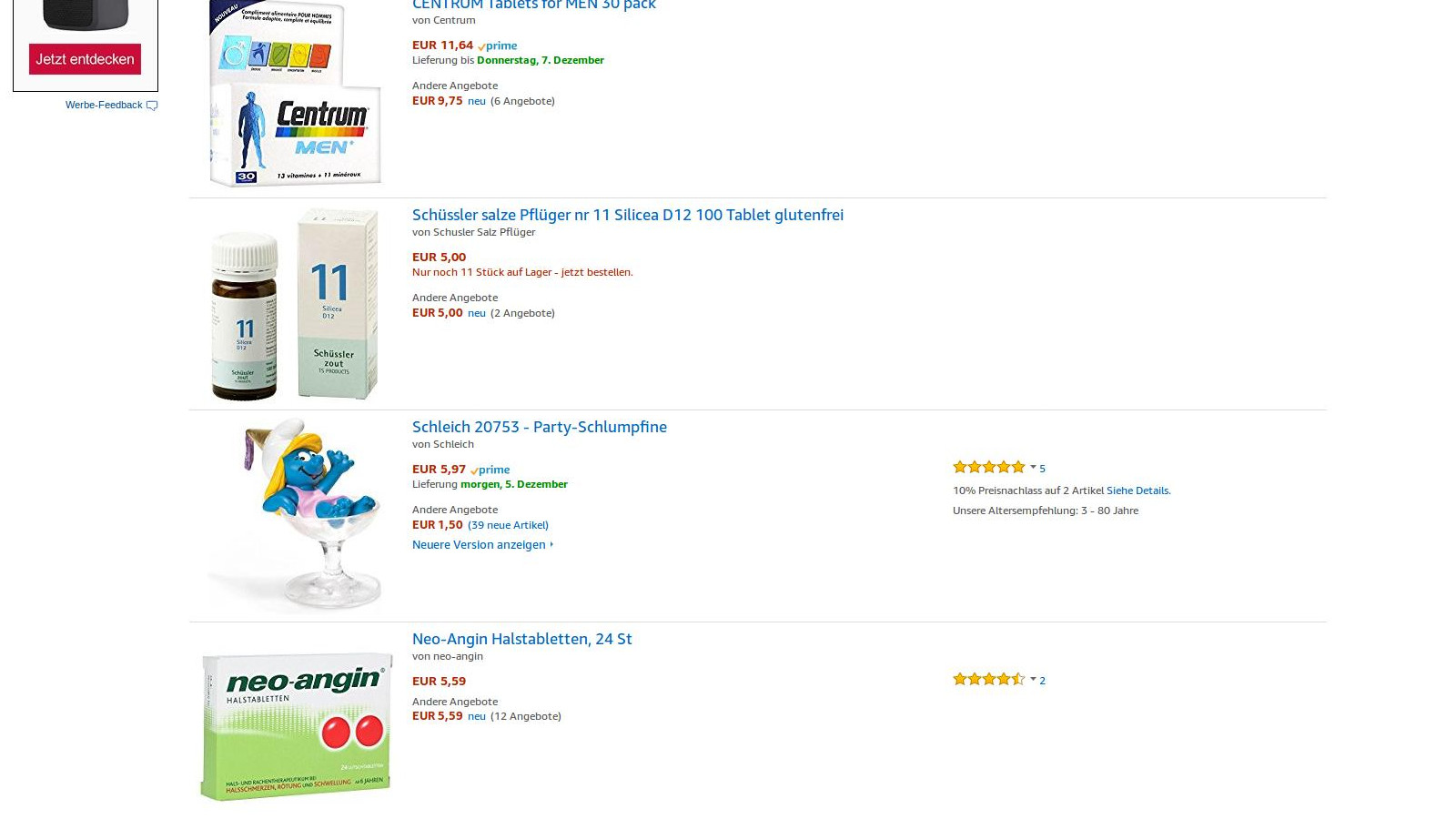
Task: Open the 5 reviews count for Party-Schlumpfine
Action: 1042,469
